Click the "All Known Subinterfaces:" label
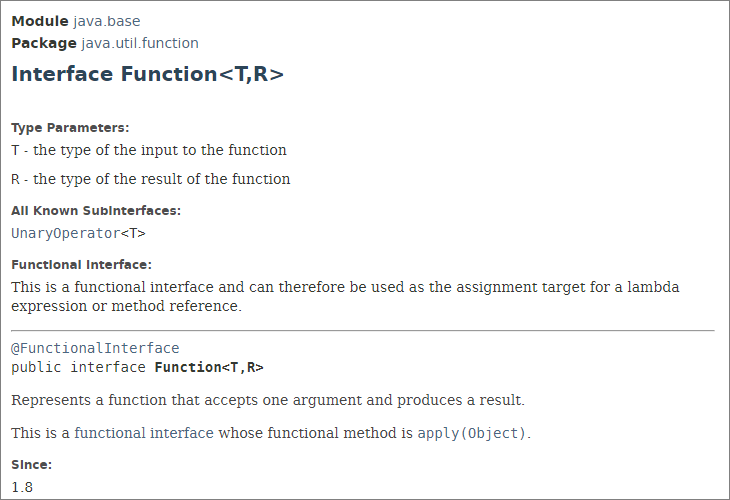730x500 pixels. (96, 211)
